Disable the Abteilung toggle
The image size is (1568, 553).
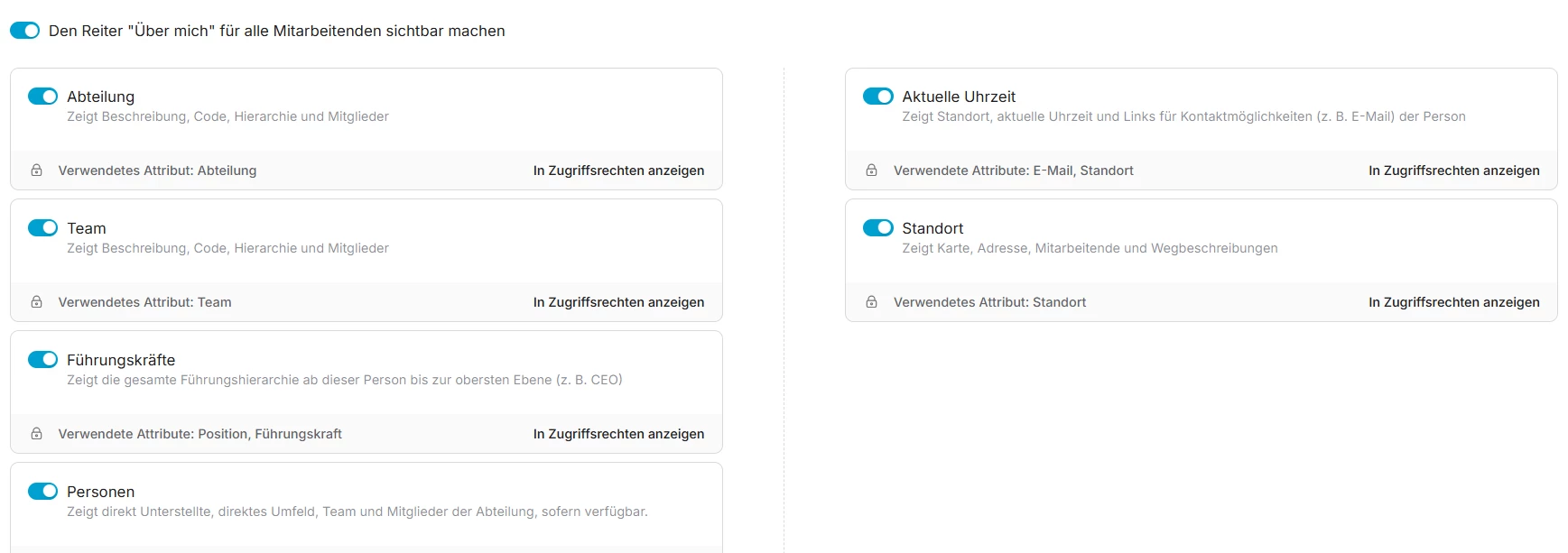click(x=42, y=97)
